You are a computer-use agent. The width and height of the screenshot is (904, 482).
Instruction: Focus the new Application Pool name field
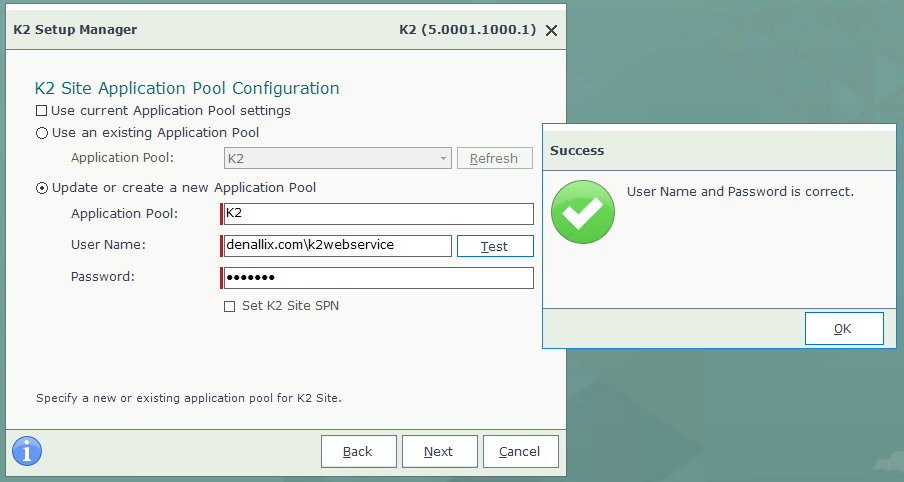pyautogui.click(x=377, y=213)
